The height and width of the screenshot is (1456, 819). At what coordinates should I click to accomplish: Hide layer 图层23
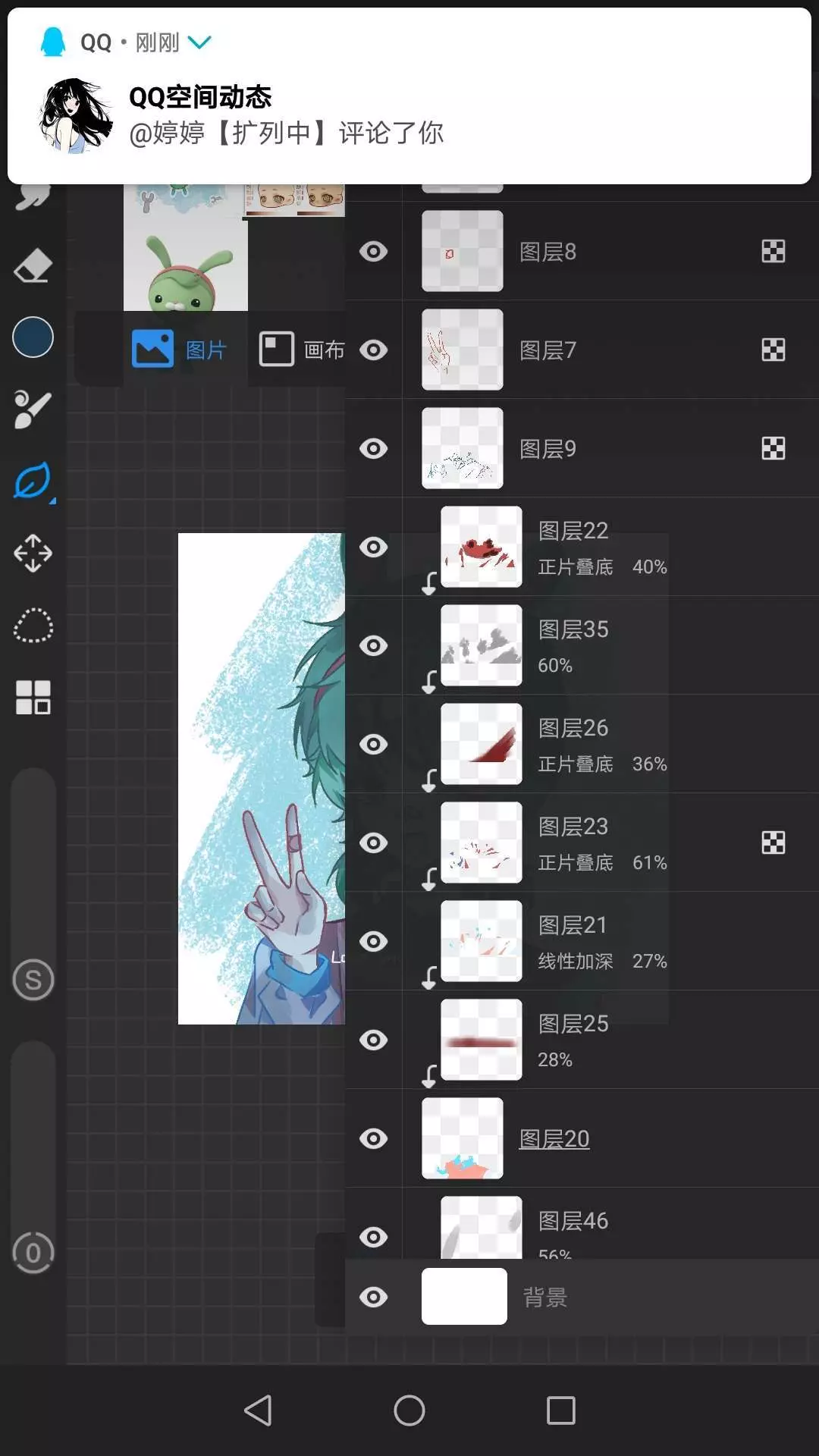click(373, 843)
